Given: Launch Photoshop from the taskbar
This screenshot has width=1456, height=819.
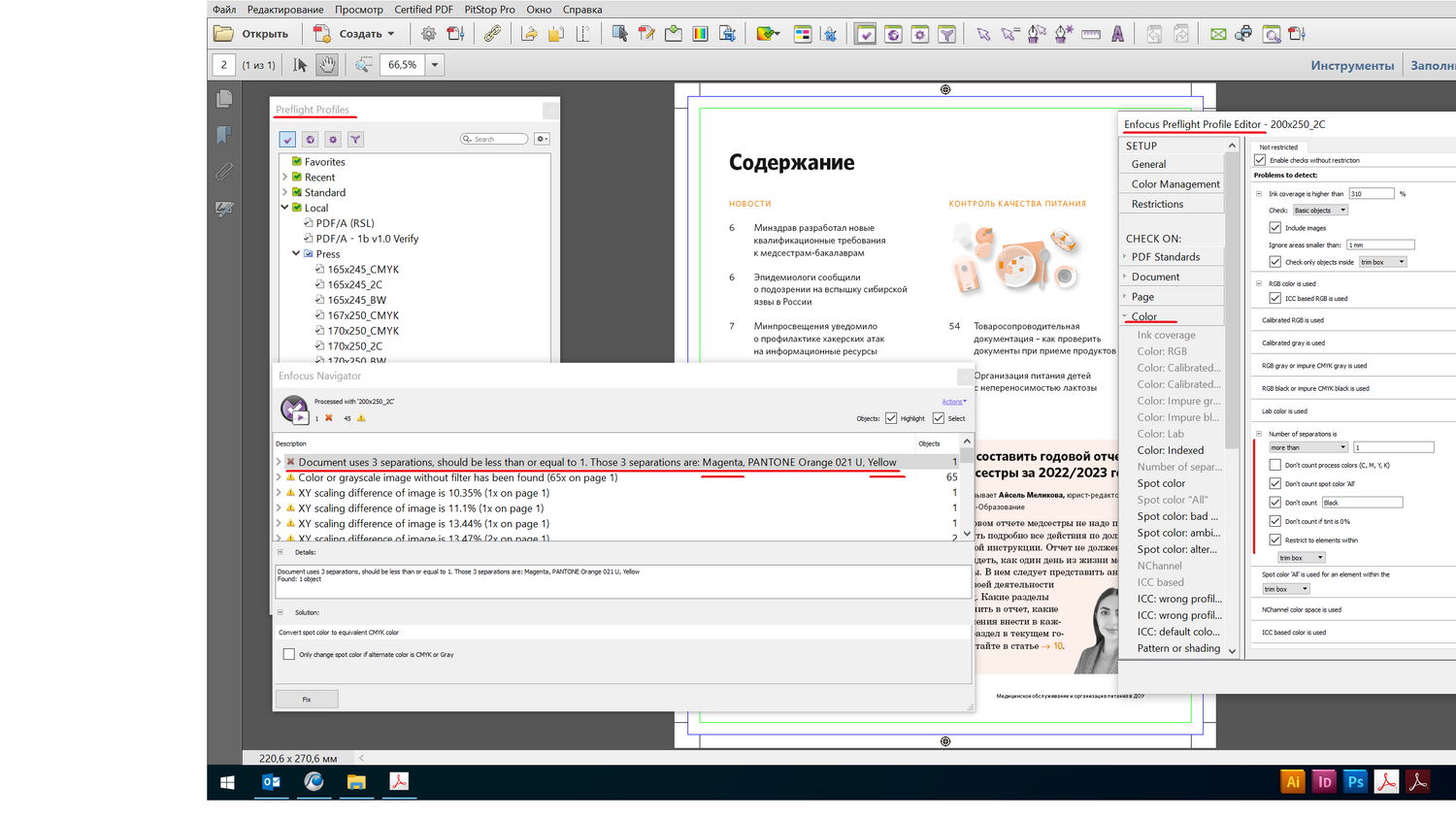Looking at the screenshot, I should click(x=1355, y=782).
